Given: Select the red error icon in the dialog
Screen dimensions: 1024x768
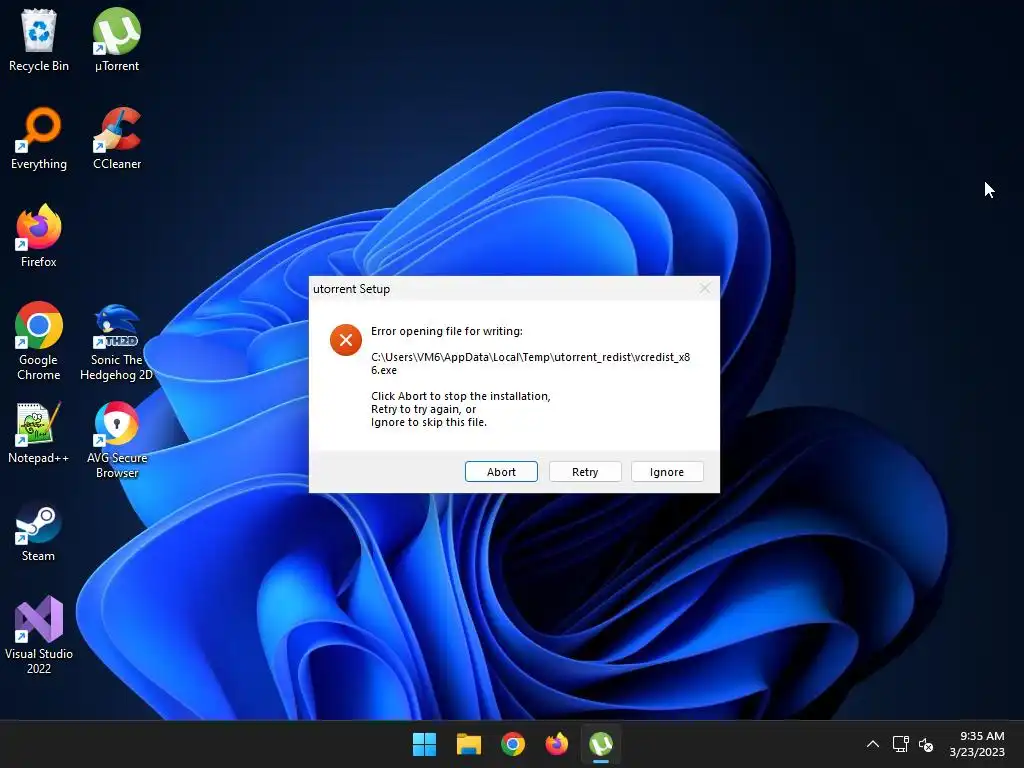Looking at the screenshot, I should coord(345,340).
